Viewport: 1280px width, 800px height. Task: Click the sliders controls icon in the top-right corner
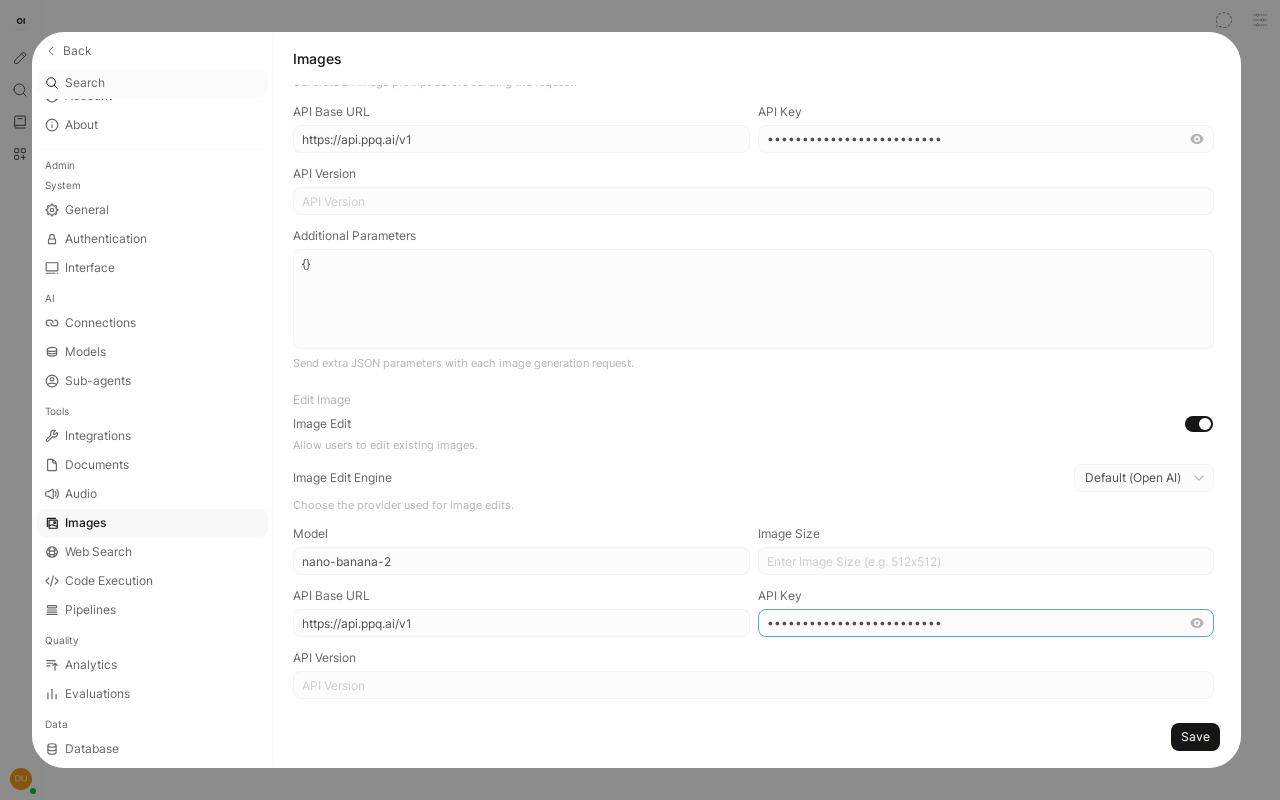pos(1260,20)
